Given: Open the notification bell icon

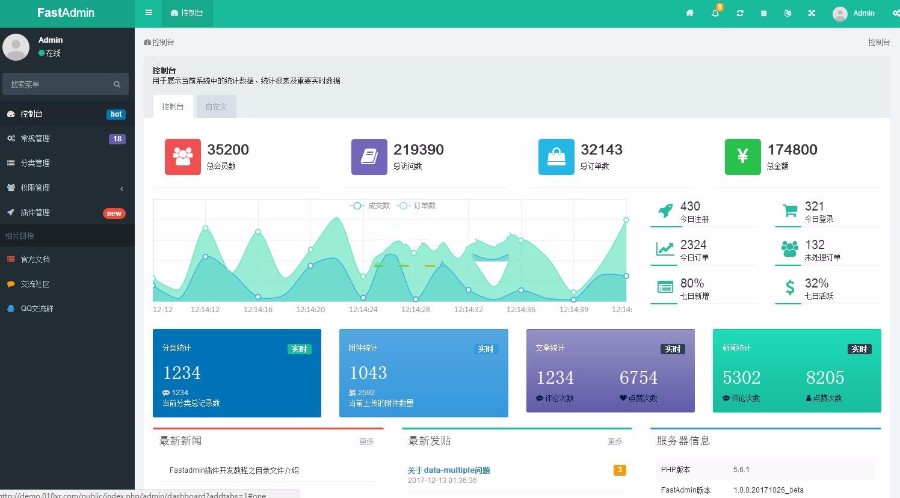Looking at the screenshot, I should 715,13.
